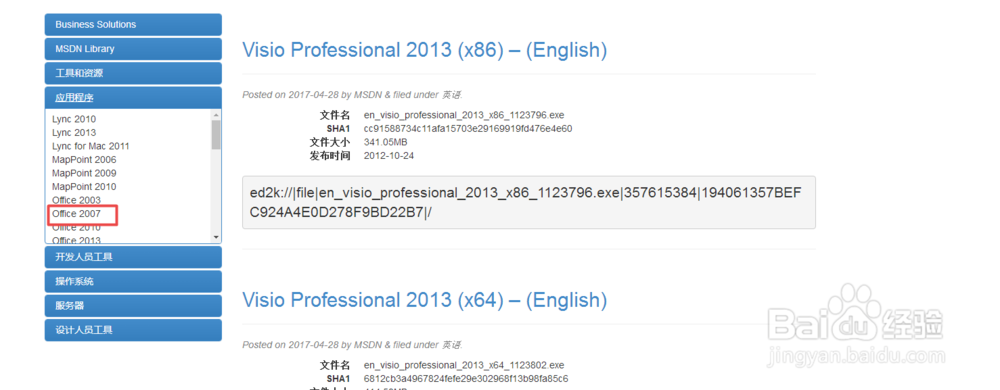Screen dimensions: 1000x390
Task: Select Lync 2010 in the list
Action: (74, 119)
